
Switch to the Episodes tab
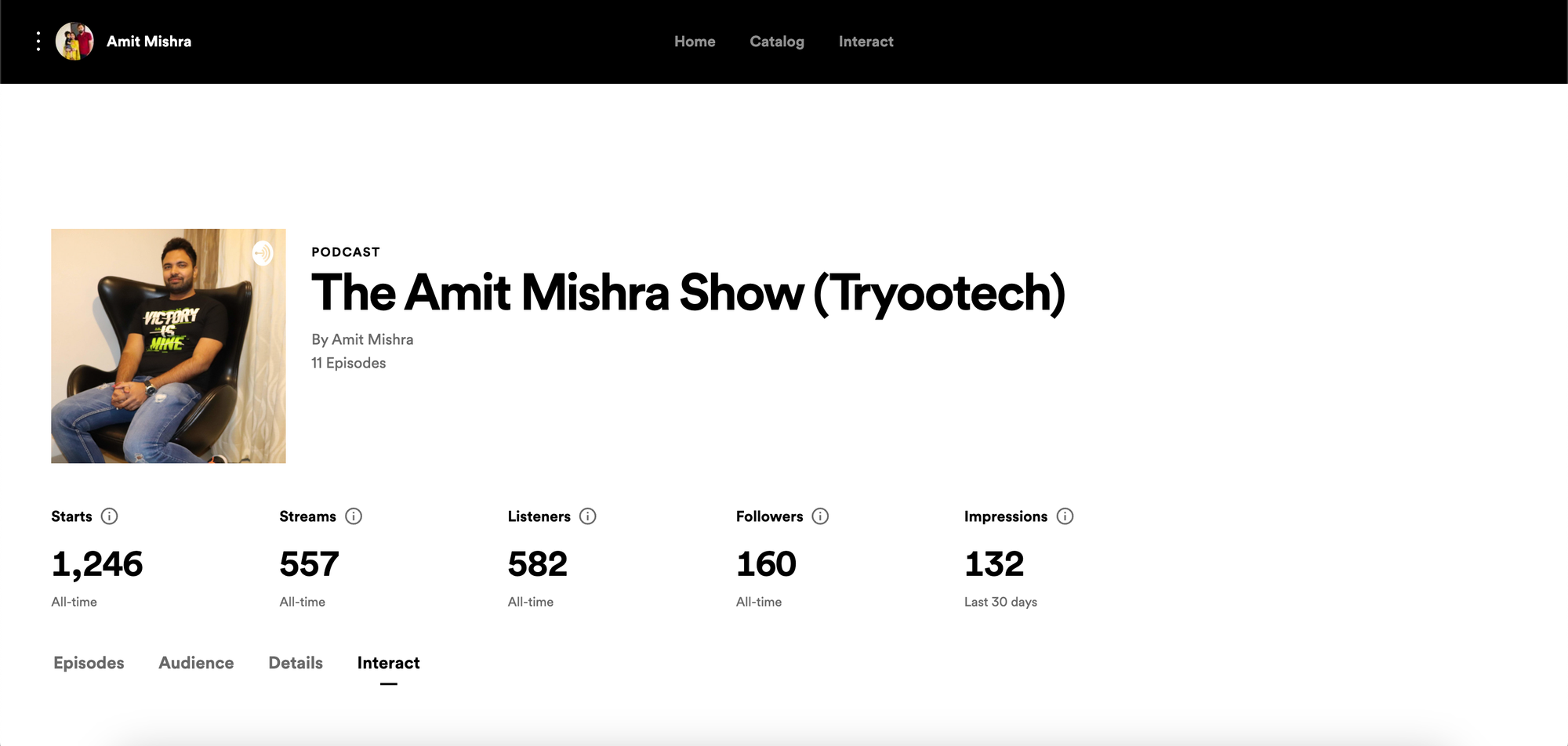pyautogui.click(x=89, y=663)
